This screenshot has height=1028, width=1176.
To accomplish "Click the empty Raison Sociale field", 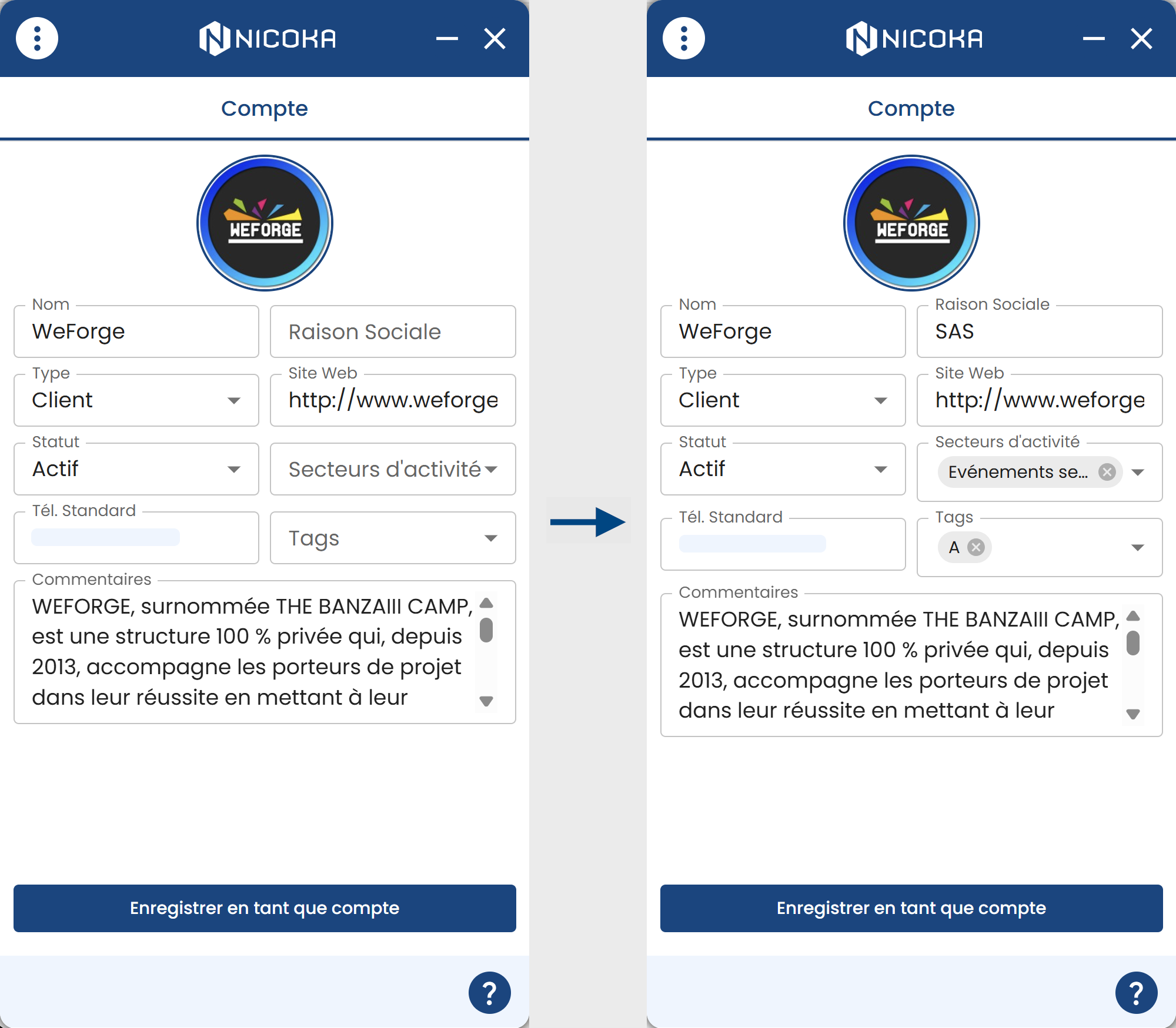I will pos(392,332).
